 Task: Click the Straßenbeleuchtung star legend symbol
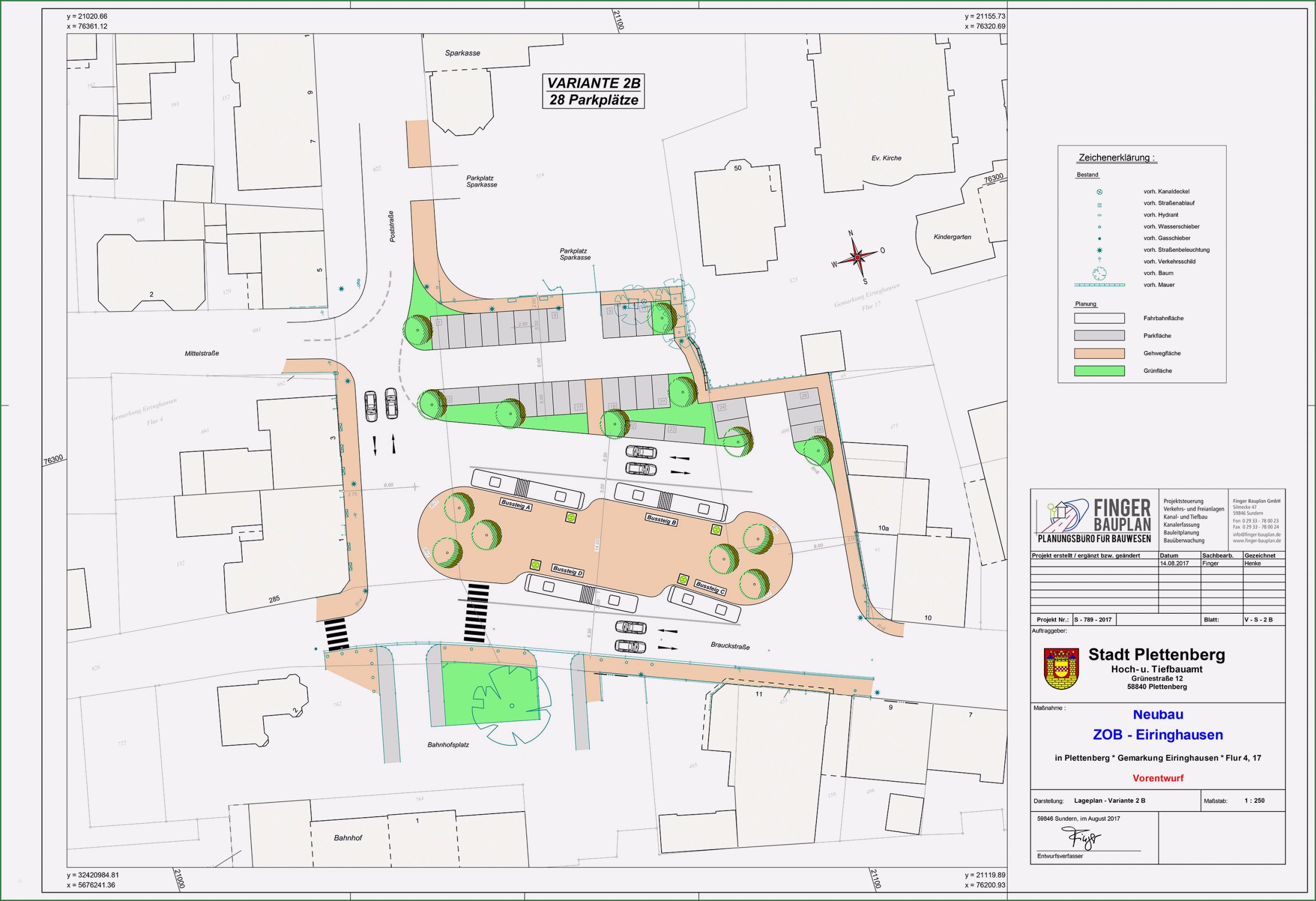pyautogui.click(x=1099, y=250)
